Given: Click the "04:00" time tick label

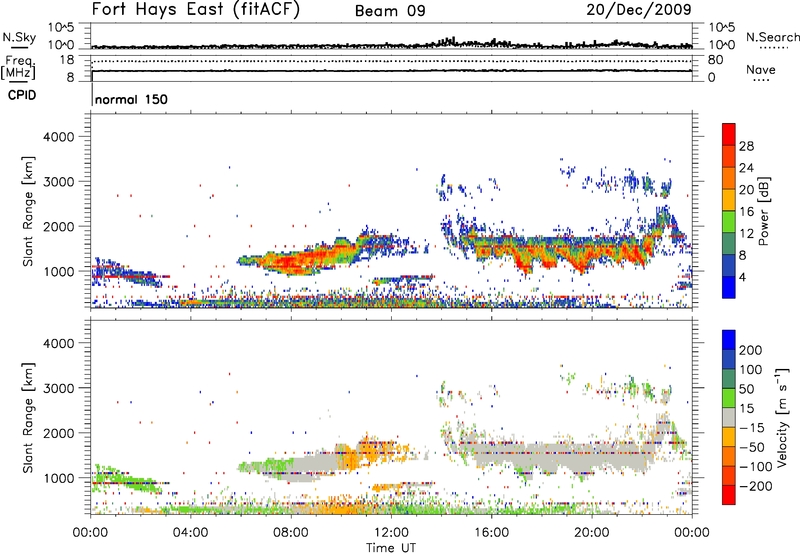Looking at the screenshot, I should 190,533.
